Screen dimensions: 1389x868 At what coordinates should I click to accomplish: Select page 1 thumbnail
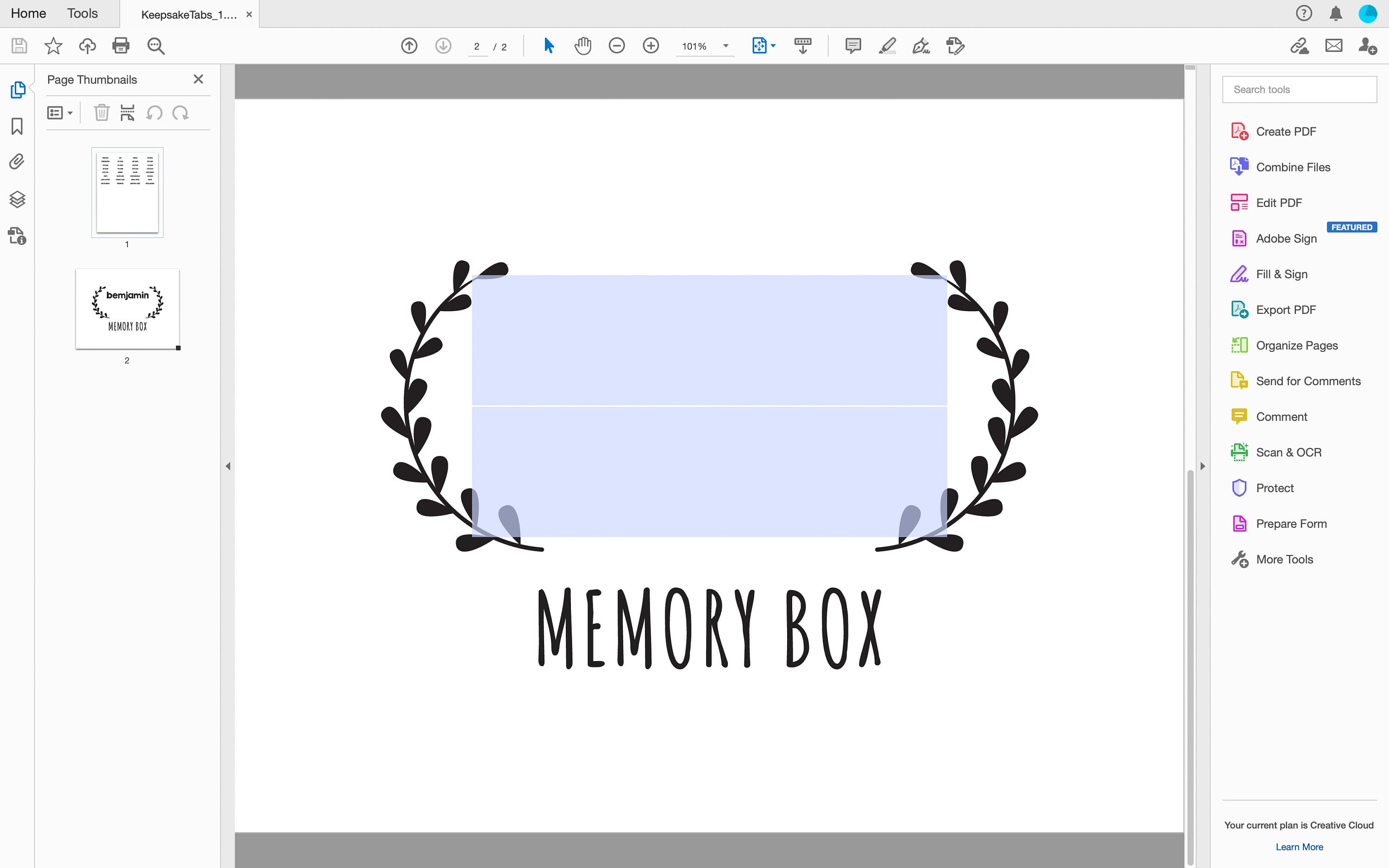[x=127, y=192]
